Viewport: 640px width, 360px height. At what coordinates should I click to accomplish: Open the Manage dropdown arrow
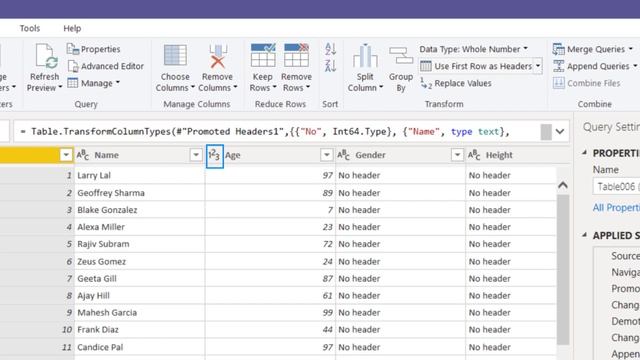(x=118, y=83)
